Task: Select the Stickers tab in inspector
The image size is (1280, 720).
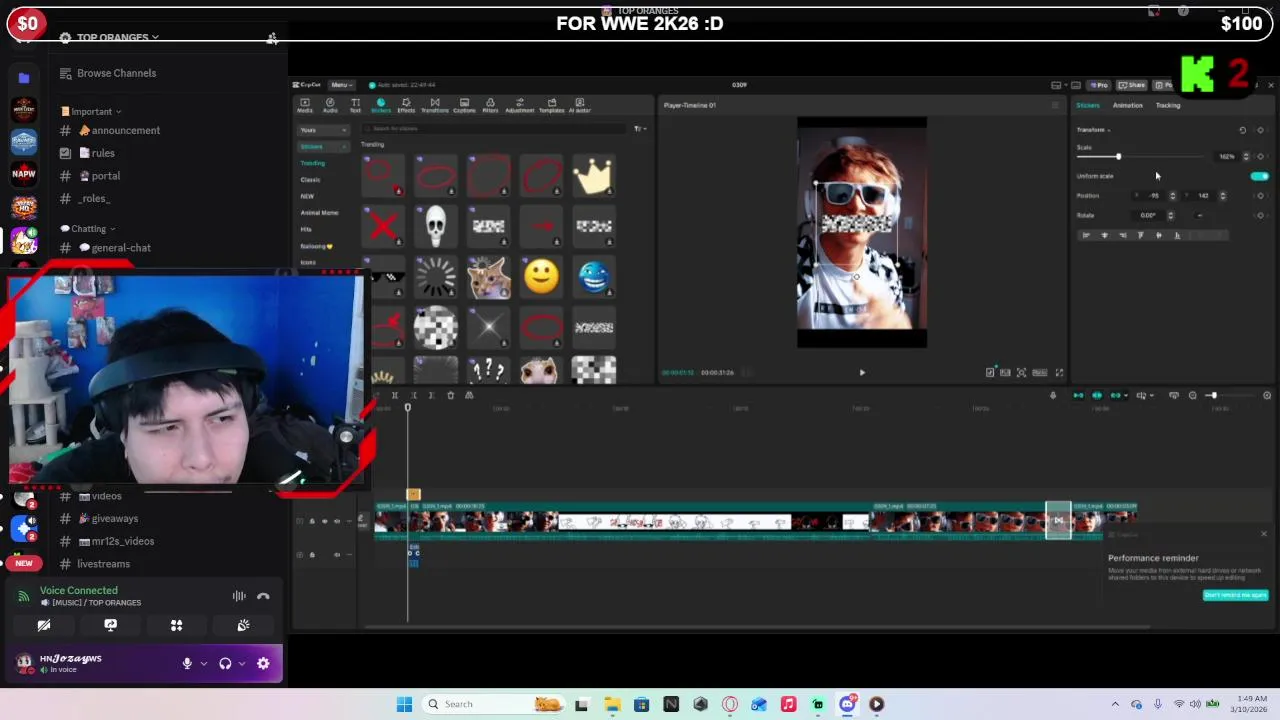Action: tap(1088, 106)
